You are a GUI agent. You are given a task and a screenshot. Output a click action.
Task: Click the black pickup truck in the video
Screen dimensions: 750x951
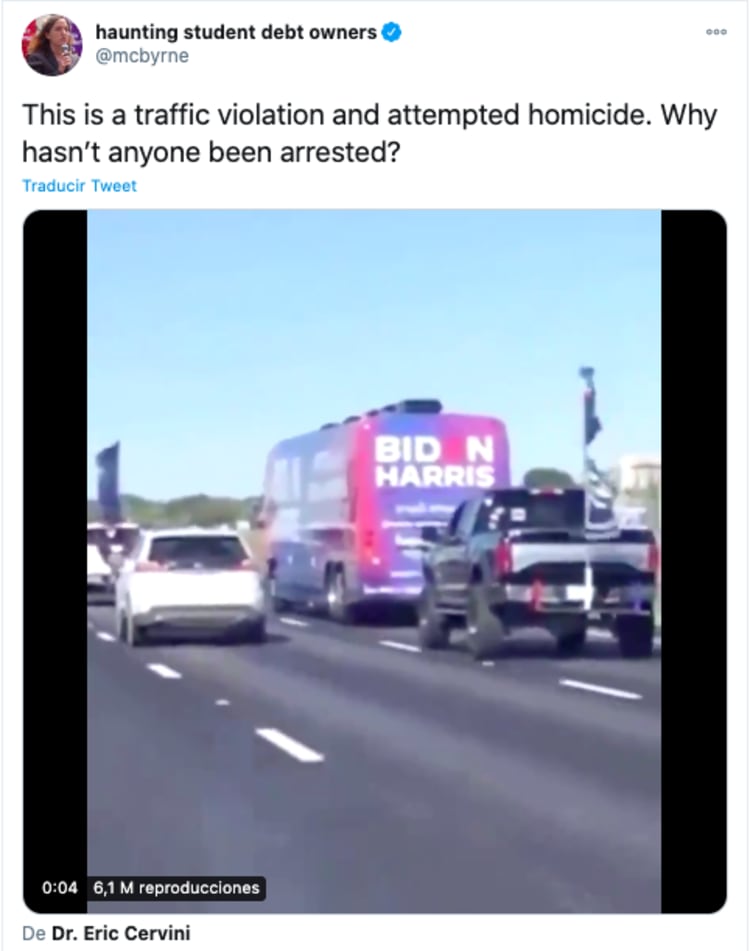pyautogui.click(x=538, y=570)
